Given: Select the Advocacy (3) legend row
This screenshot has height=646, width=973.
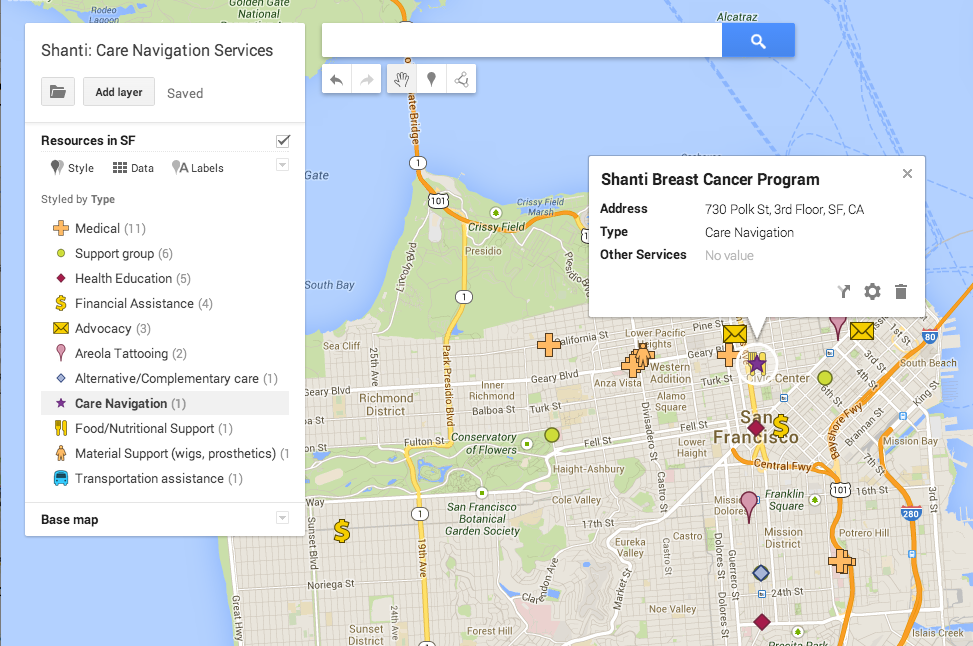Looking at the screenshot, I should coord(164,328).
